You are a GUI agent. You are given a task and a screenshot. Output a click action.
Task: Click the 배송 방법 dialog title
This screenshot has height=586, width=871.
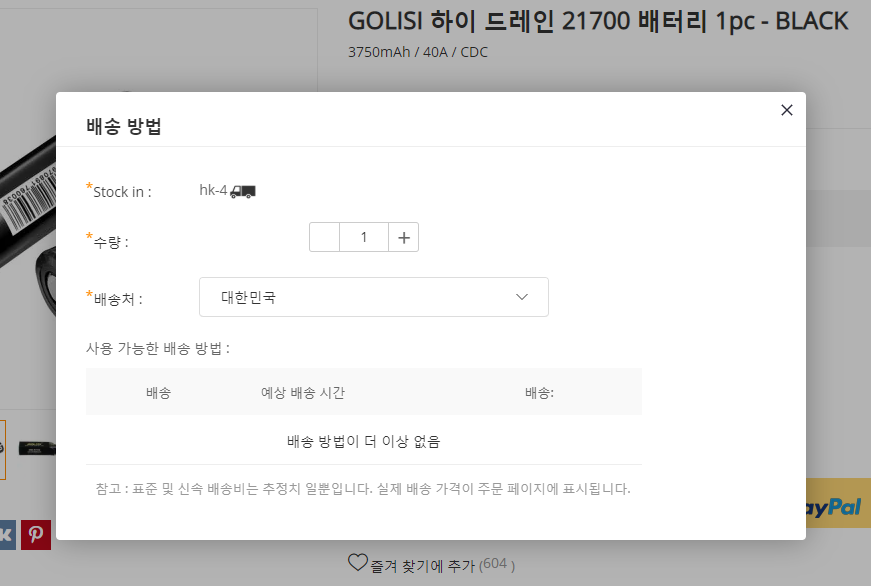click(x=123, y=126)
